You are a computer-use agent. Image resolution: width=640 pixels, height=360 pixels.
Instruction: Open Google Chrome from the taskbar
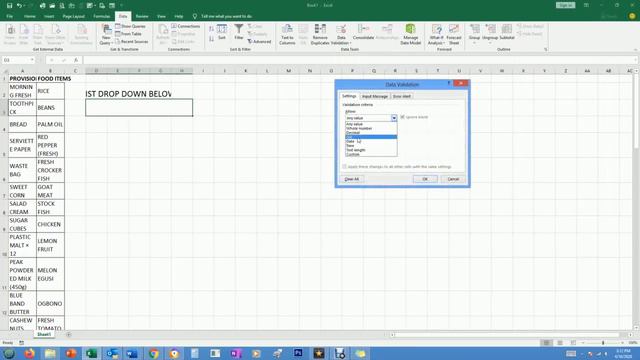click(153, 353)
